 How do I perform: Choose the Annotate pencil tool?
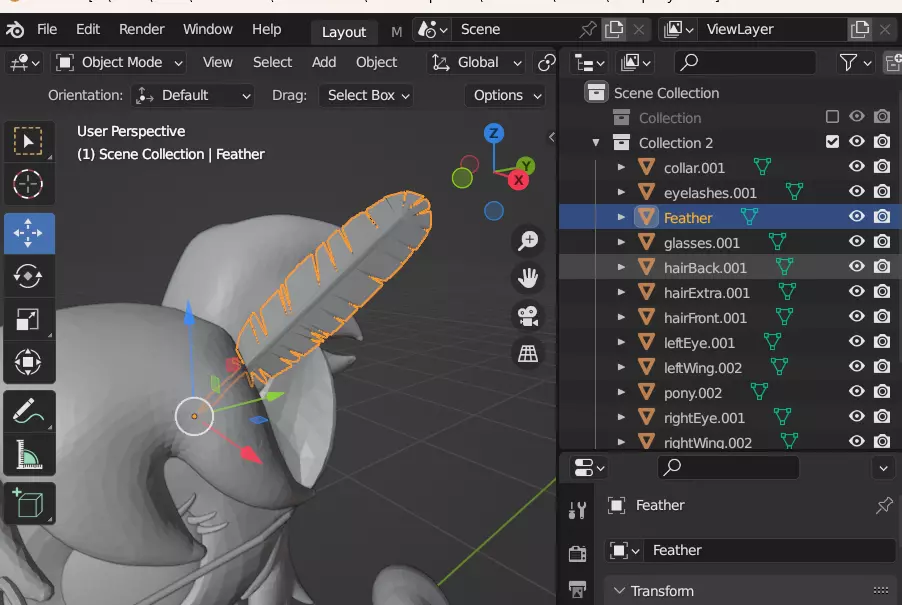[x=28, y=412]
